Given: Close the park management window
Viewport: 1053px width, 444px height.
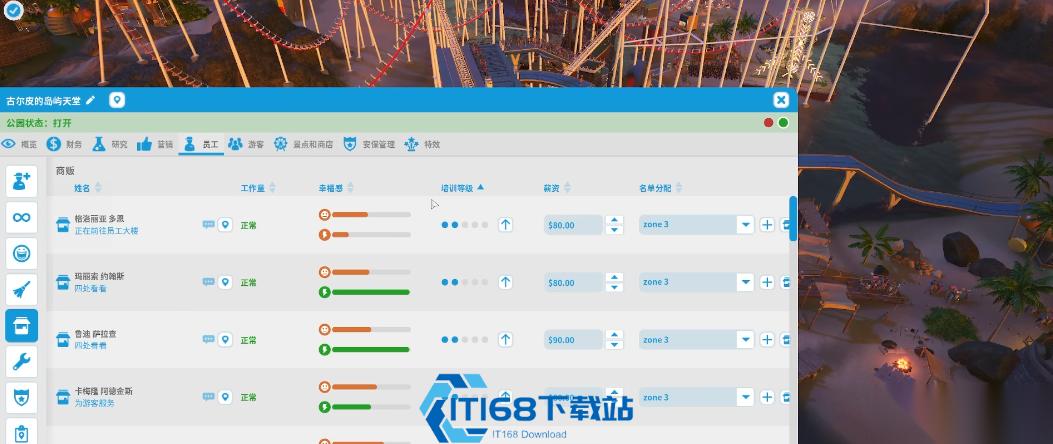Looking at the screenshot, I should pyautogui.click(x=780, y=101).
